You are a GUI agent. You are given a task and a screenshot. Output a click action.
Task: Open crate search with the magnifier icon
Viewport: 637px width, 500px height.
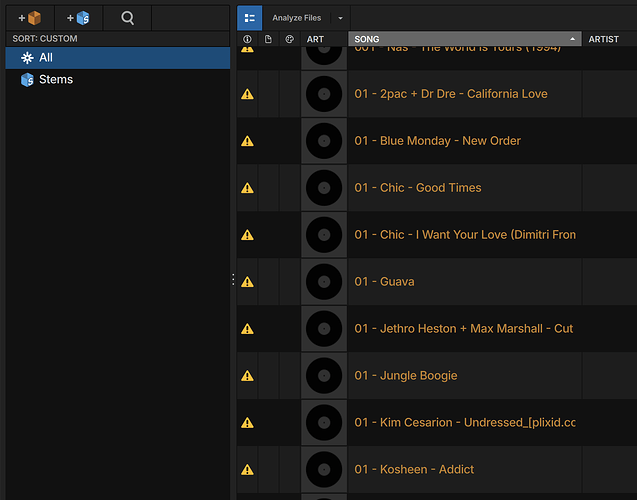tap(127, 18)
